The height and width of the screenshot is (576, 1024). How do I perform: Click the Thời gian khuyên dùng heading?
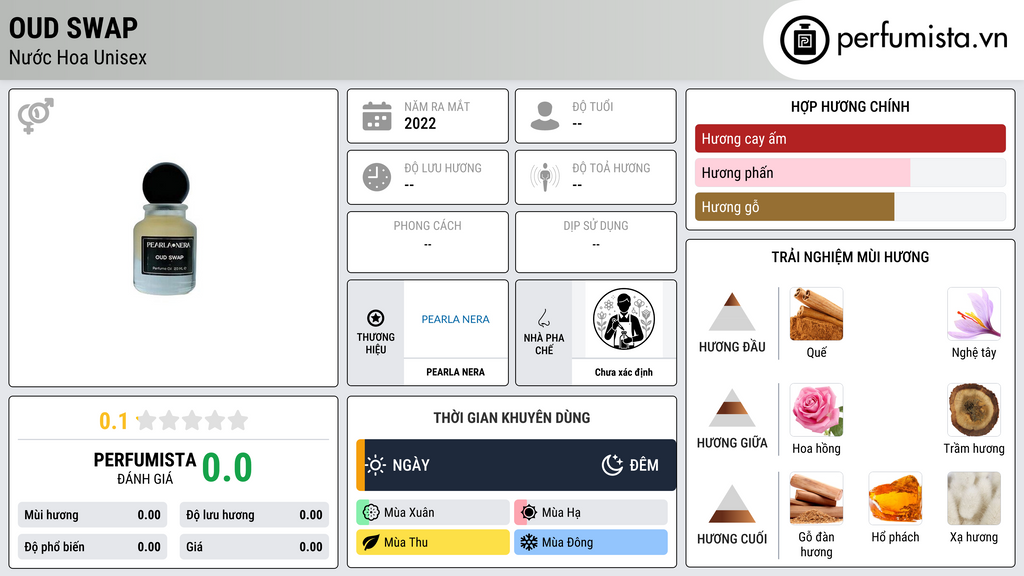point(512,417)
